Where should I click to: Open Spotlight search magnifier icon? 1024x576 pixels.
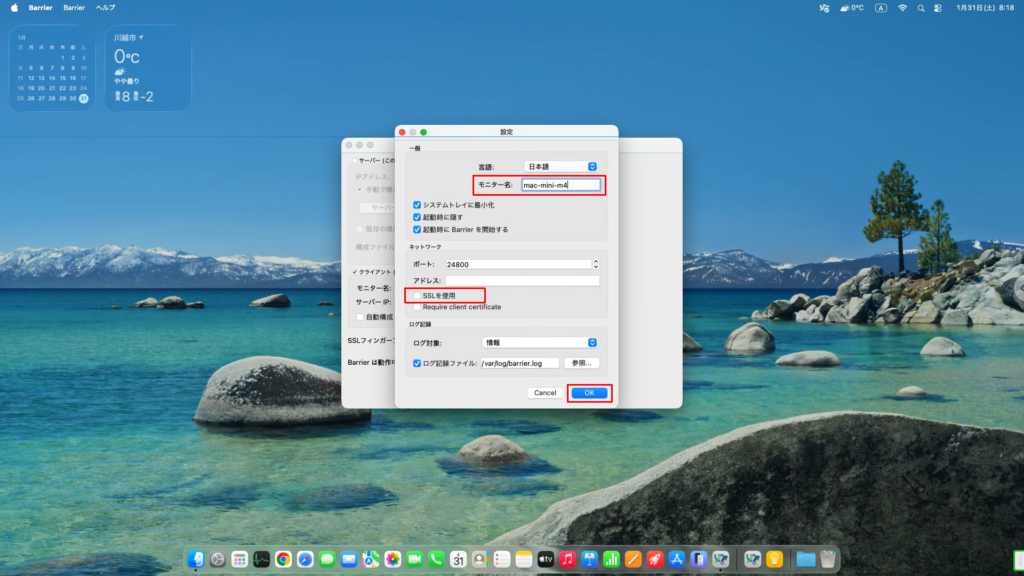click(x=923, y=7)
